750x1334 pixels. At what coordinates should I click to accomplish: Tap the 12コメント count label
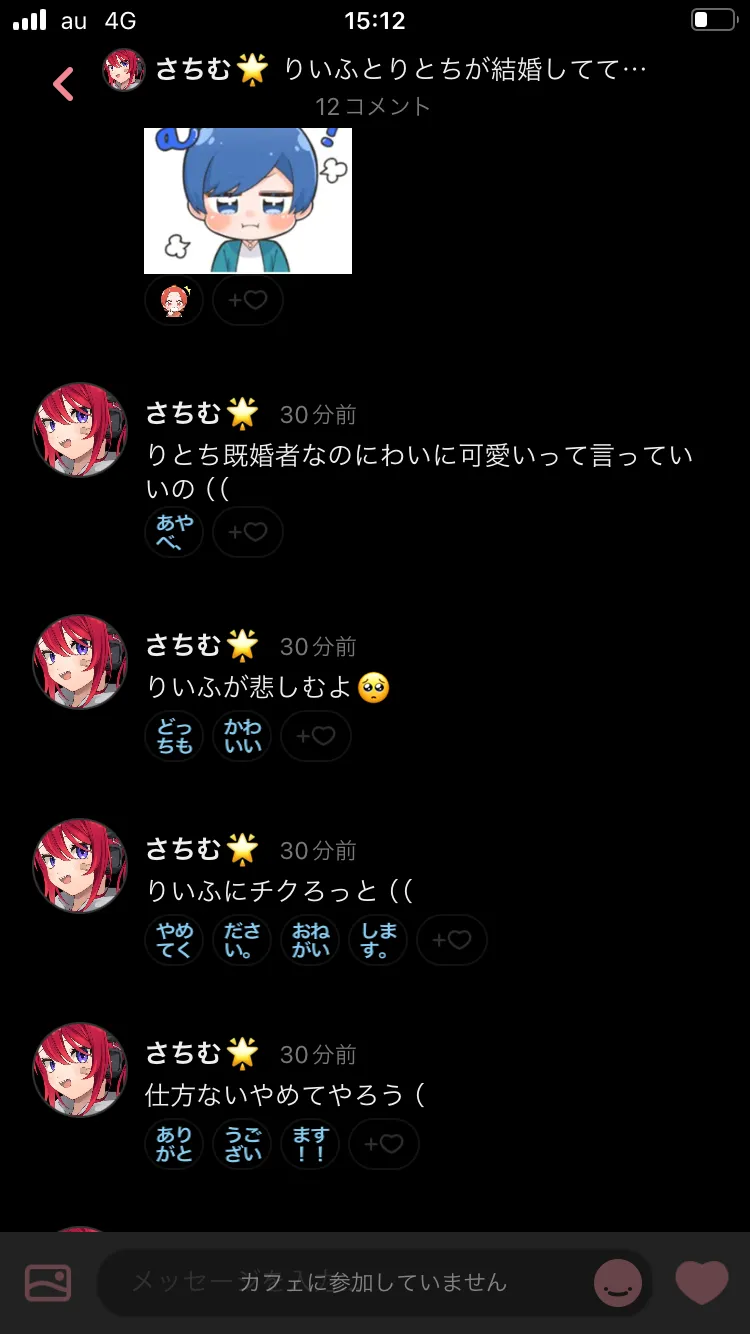pos(373,106)
